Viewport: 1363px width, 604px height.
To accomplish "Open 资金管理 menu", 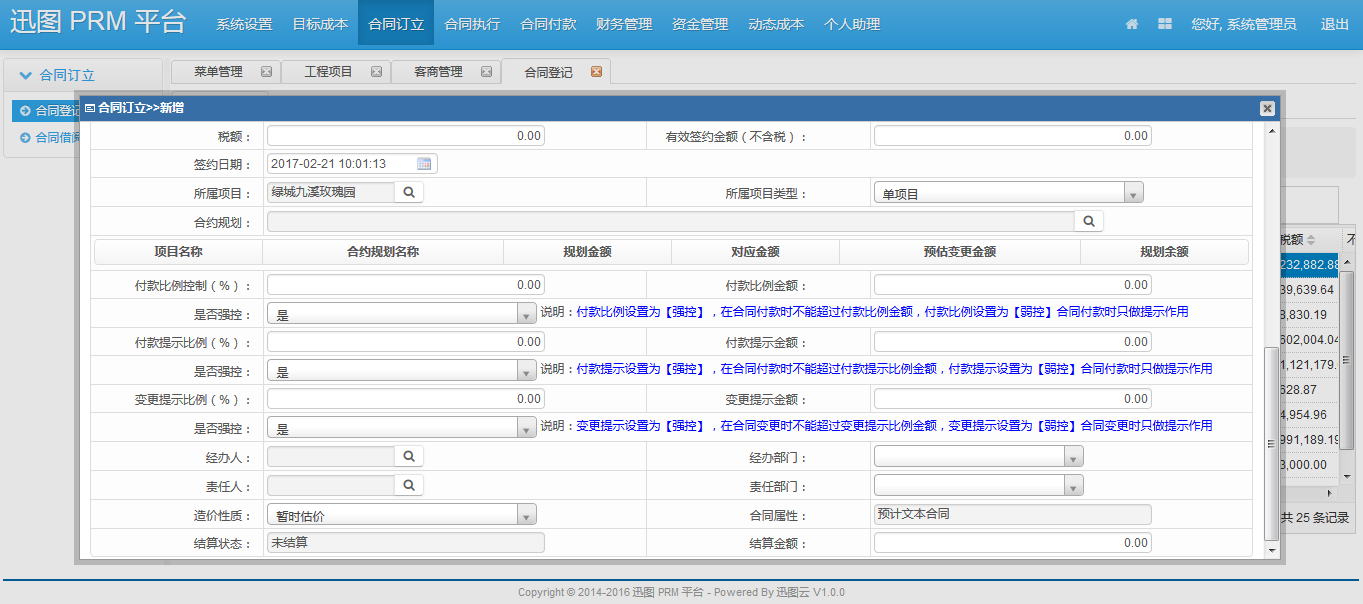I will point(700,24).
